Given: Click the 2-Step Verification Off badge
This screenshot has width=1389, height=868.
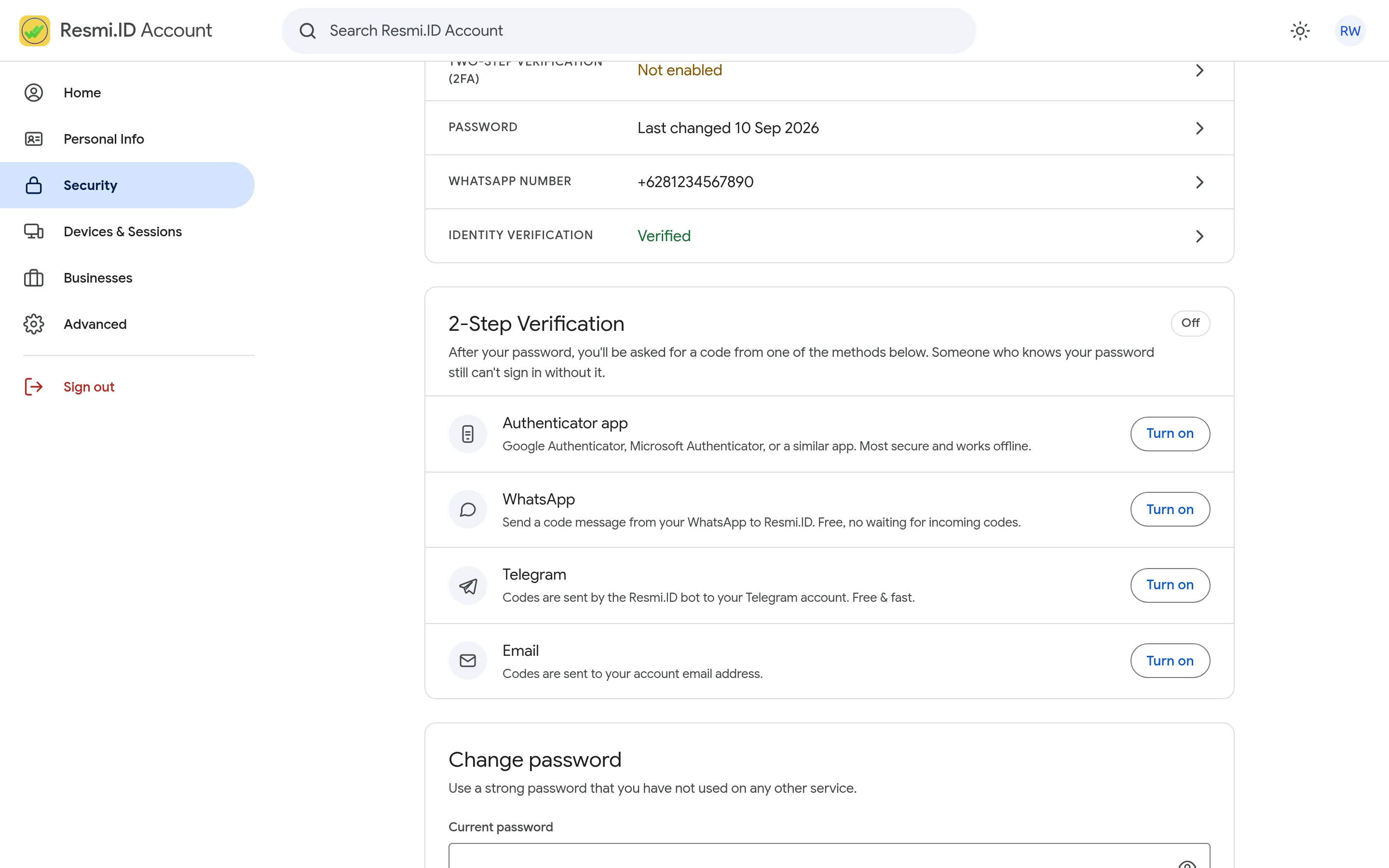Looking at the screenshot, I should [x=1190, y=323].
